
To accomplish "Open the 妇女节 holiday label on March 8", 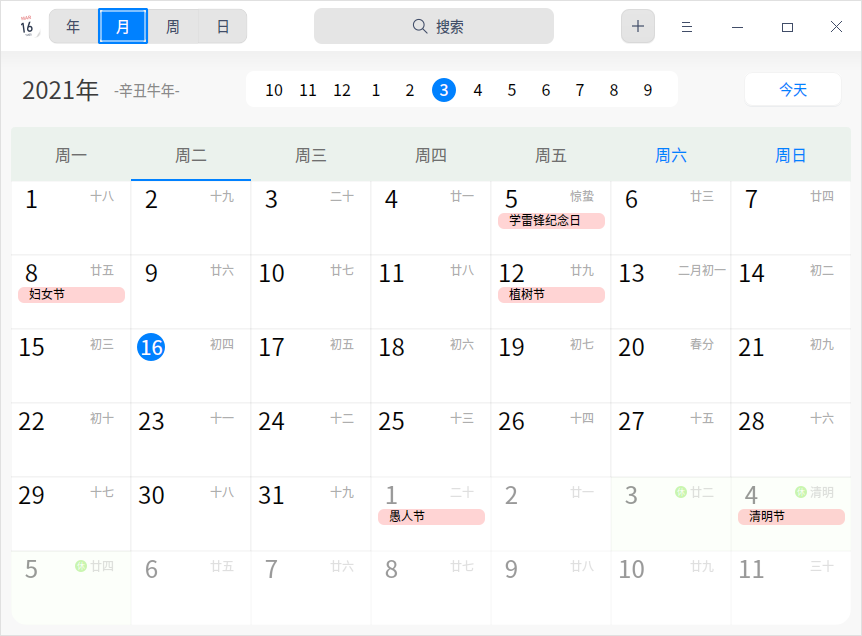I will click(70, 294).
